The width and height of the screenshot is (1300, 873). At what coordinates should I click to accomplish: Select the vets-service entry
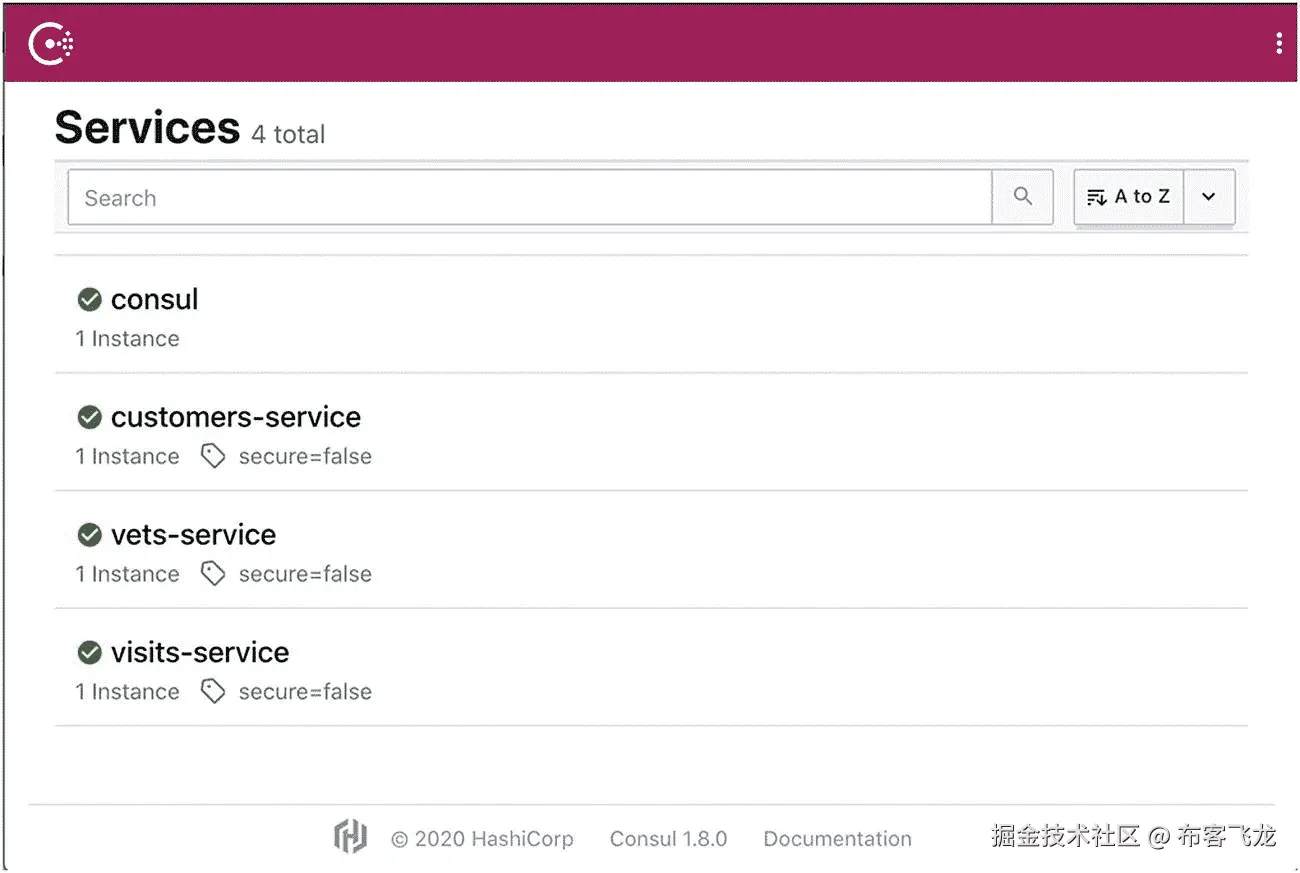click(193, 535)
